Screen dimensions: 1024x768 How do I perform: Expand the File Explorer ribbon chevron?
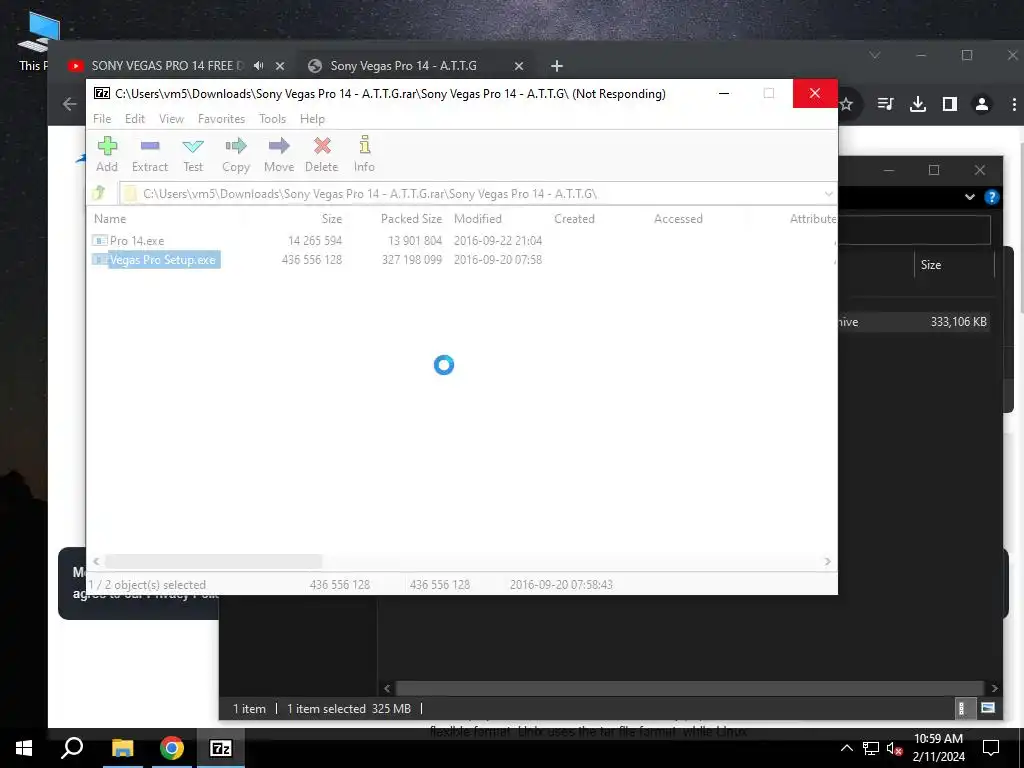tap(970, 197)
